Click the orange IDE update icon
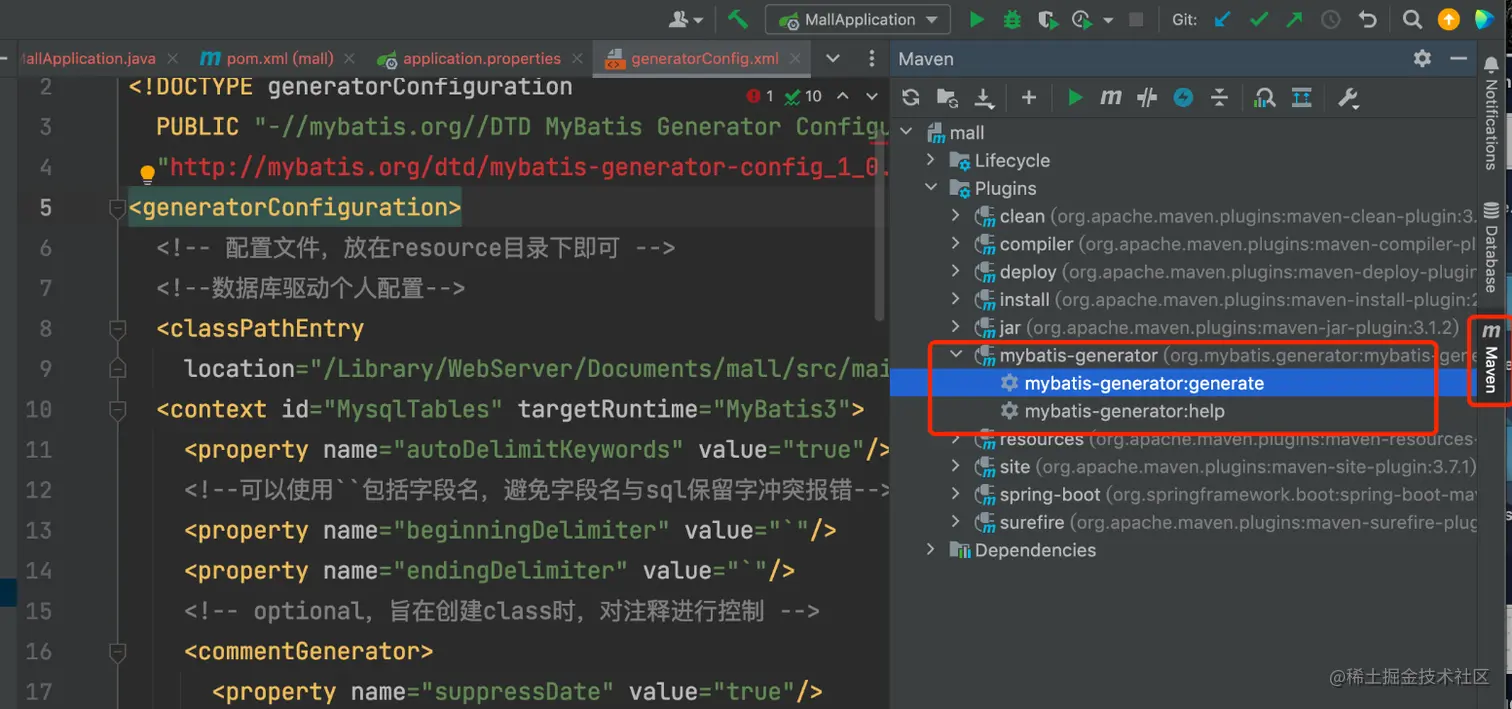Screen dimensions: 1512x709 pyautogui.click(x=1448, y=19)
